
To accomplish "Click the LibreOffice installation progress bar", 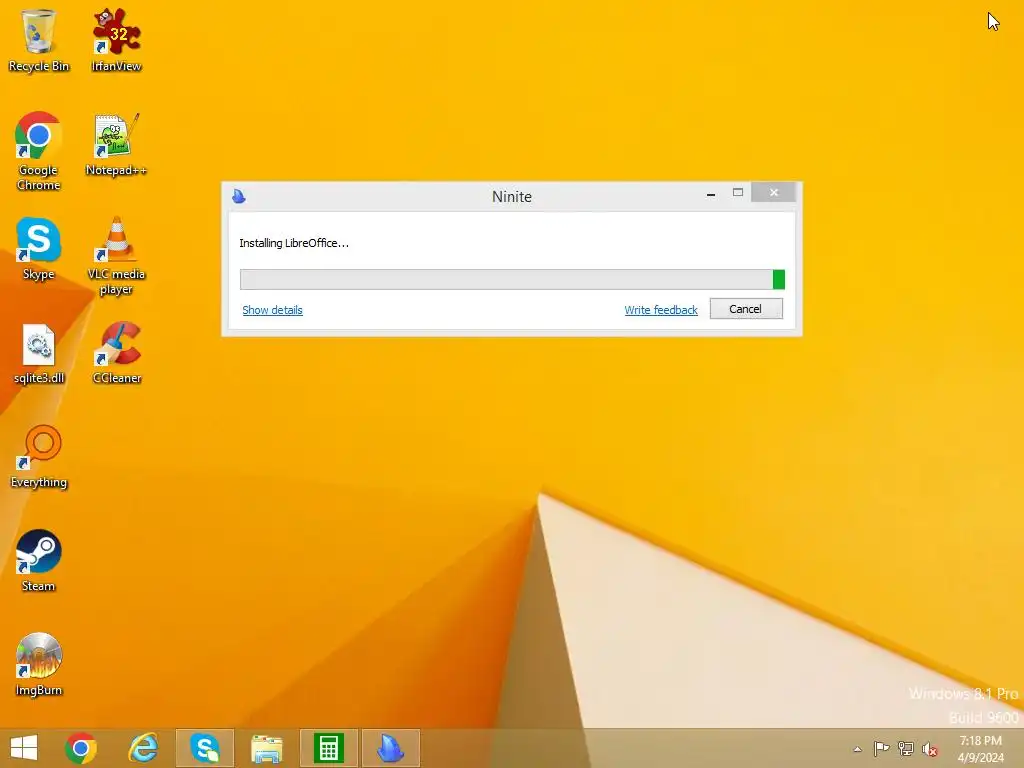I will click(x=512, y=280).
